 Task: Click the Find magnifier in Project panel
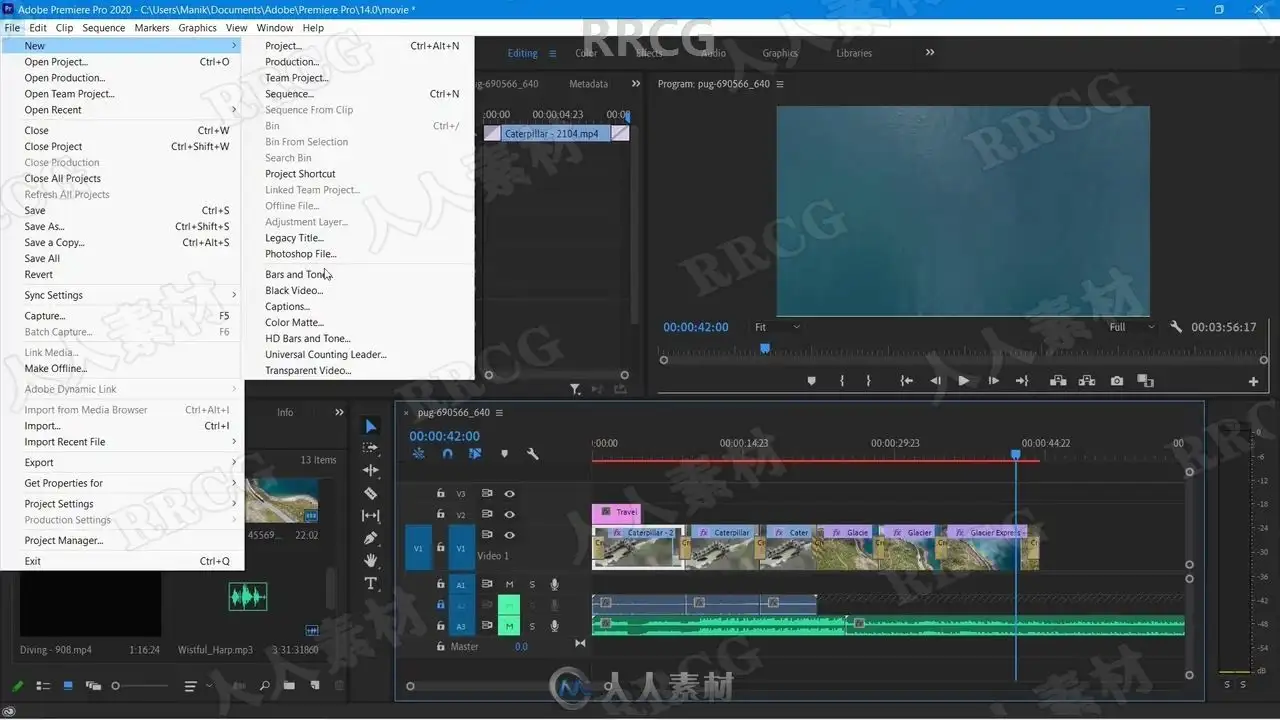[265, 686]
